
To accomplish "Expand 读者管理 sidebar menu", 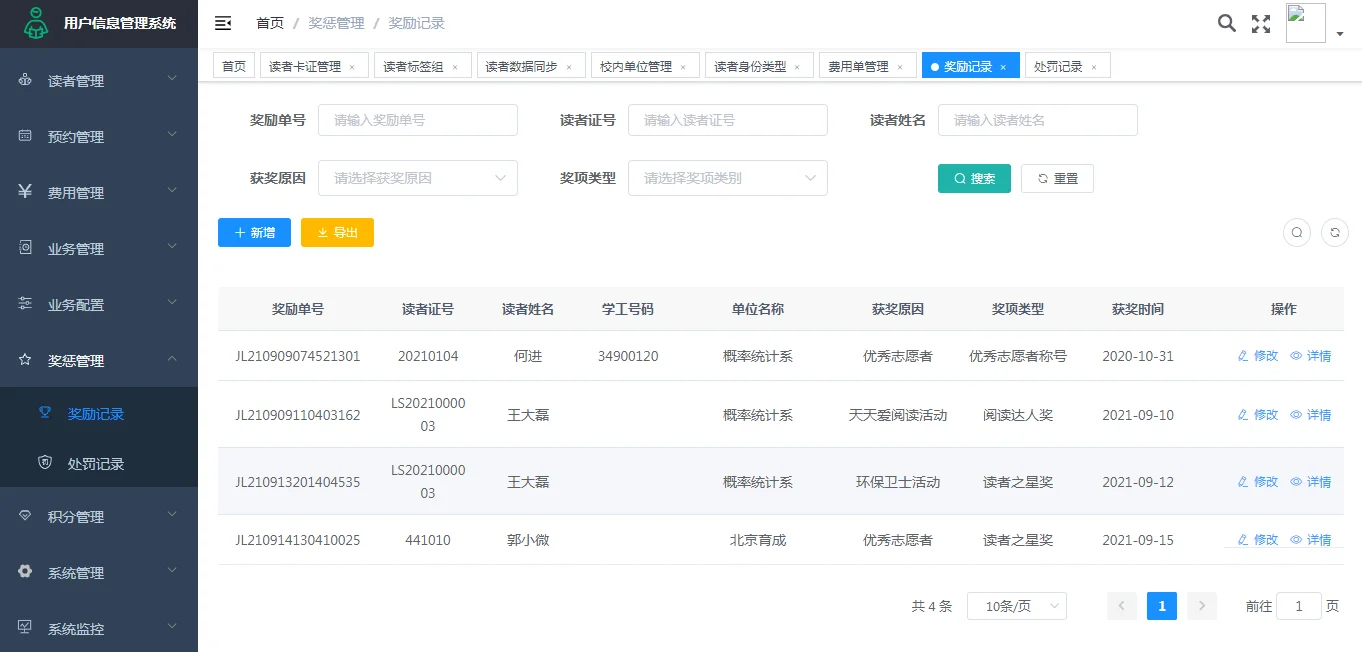I will pos(99,81).
